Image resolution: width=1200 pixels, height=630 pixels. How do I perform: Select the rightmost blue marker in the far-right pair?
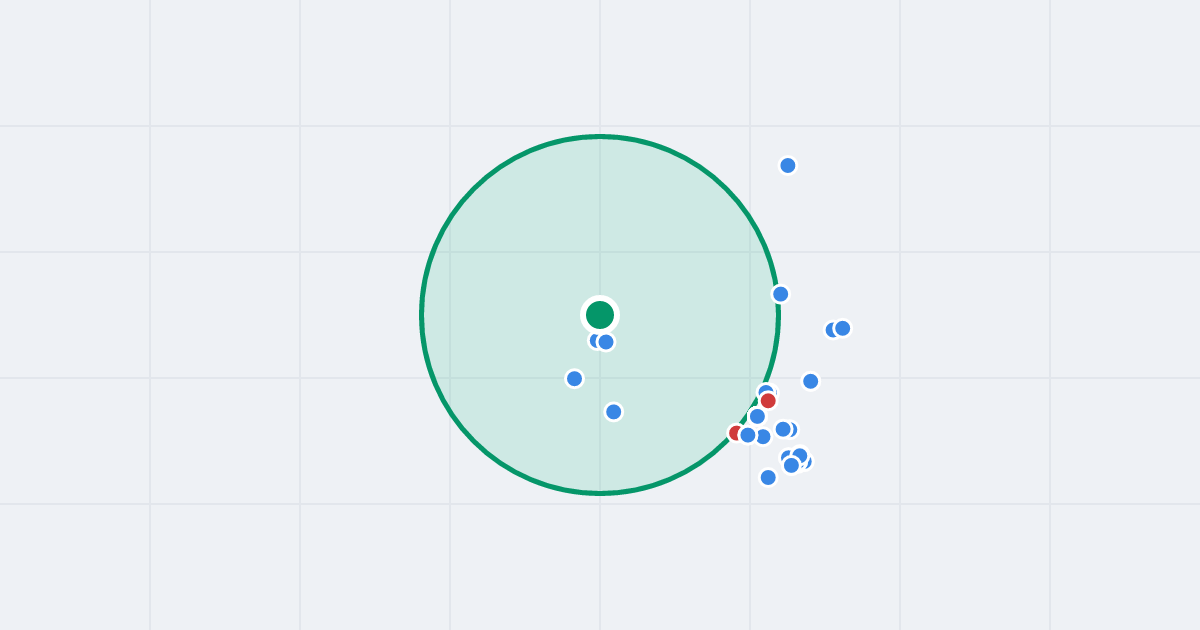843,328
